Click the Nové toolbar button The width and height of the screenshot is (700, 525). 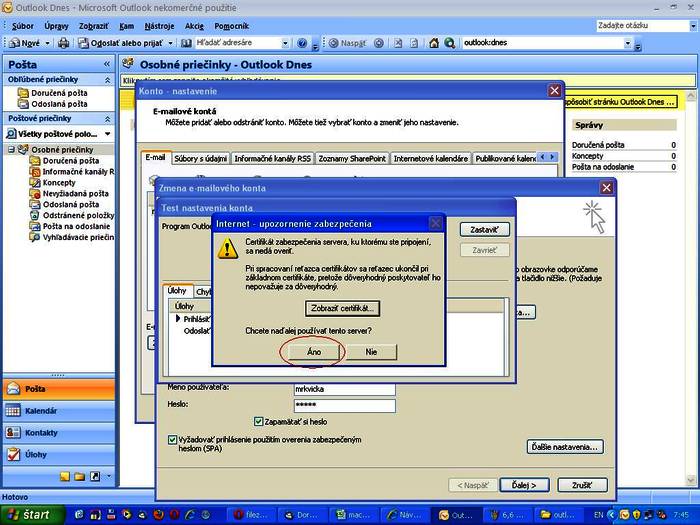(25, 43)
